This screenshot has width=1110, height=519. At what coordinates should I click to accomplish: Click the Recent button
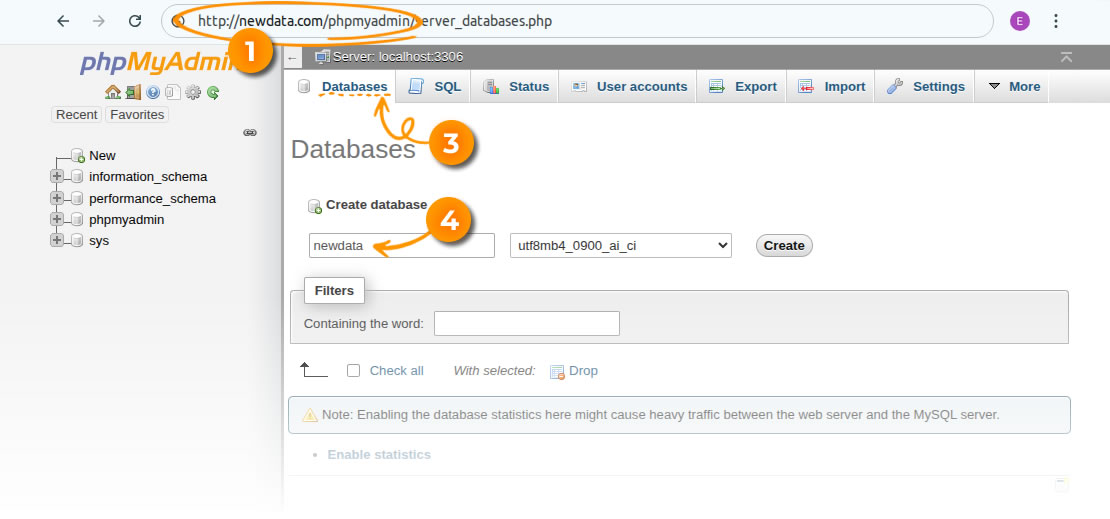point(77,115)
